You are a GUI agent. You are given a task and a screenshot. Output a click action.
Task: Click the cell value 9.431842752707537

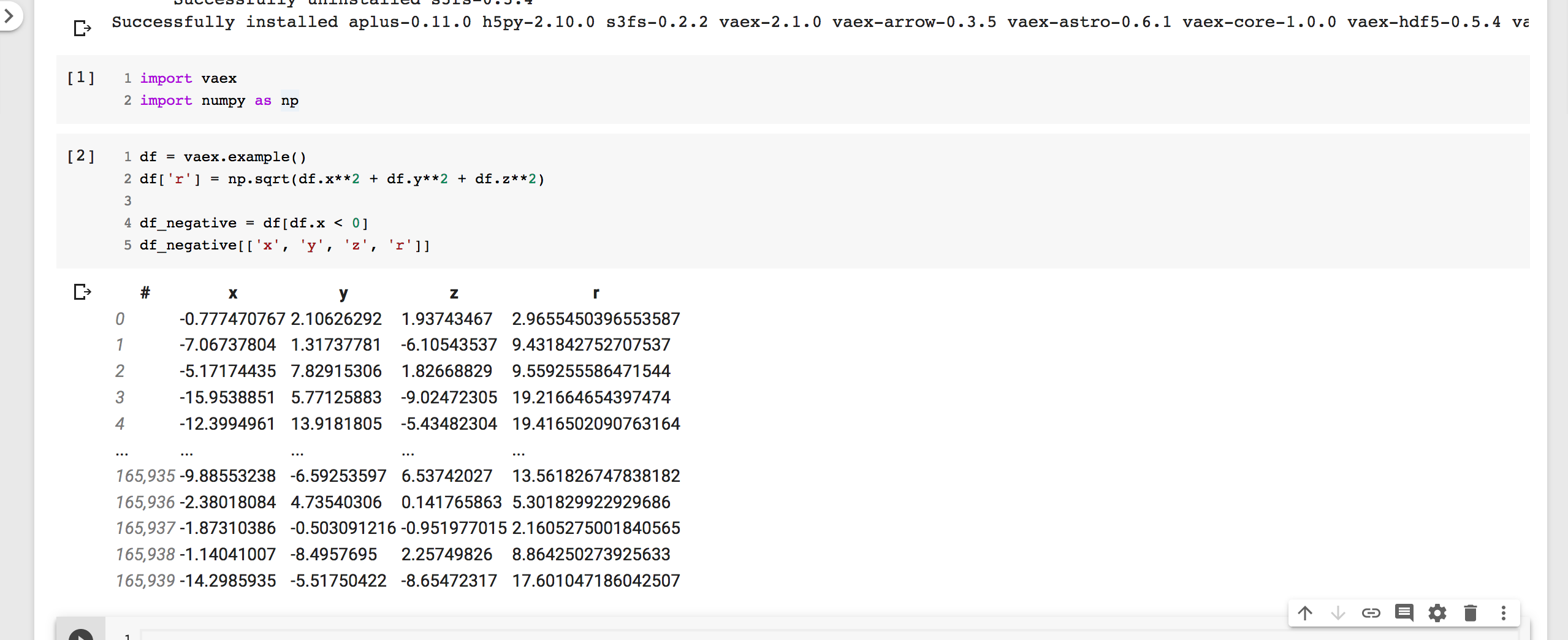(x=592, y=345)
